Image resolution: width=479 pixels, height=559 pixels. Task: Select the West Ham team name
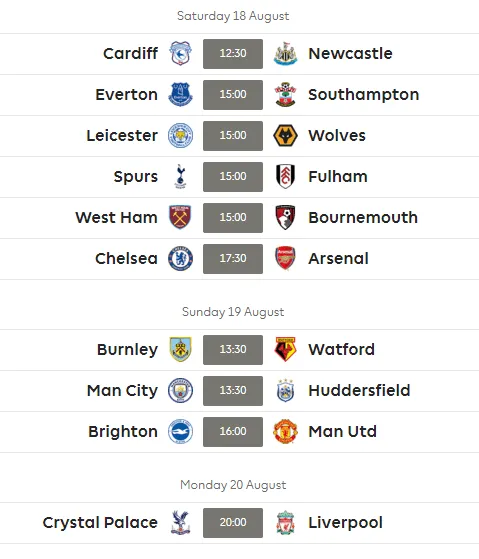(x=117, y=217)
